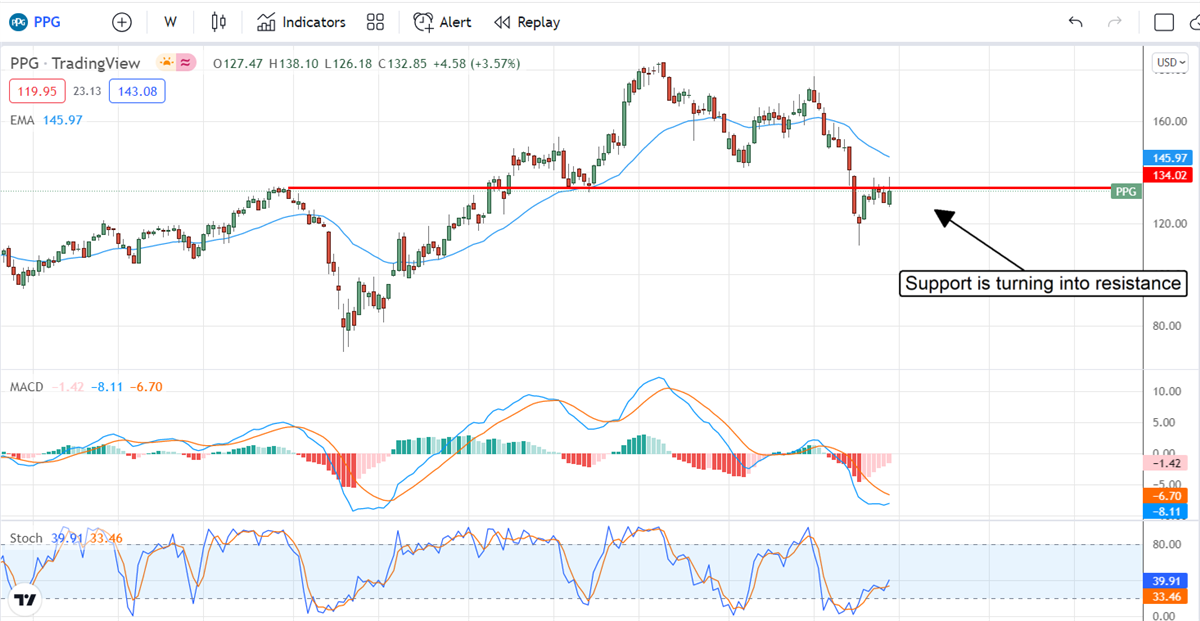Select the Stoch indicator legend
Screen dimensions: 1200x621
(26, 538)
